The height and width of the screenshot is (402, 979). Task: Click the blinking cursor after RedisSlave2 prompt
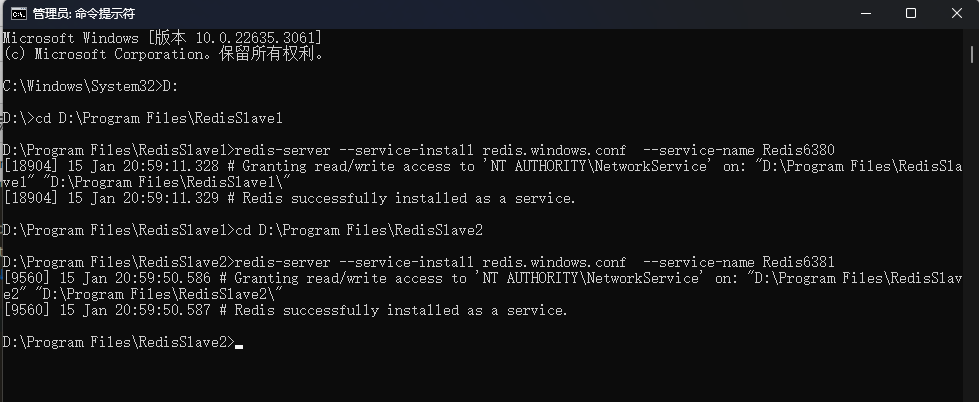click(x=239, y=345)
